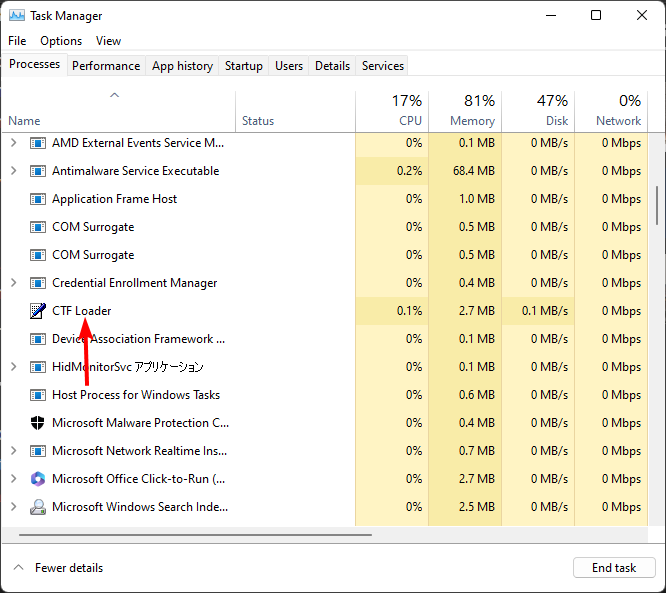Screen dimensions: 666x593
Task: Open the Options menu
Action: pyautogui.click(x=61, y=41)
